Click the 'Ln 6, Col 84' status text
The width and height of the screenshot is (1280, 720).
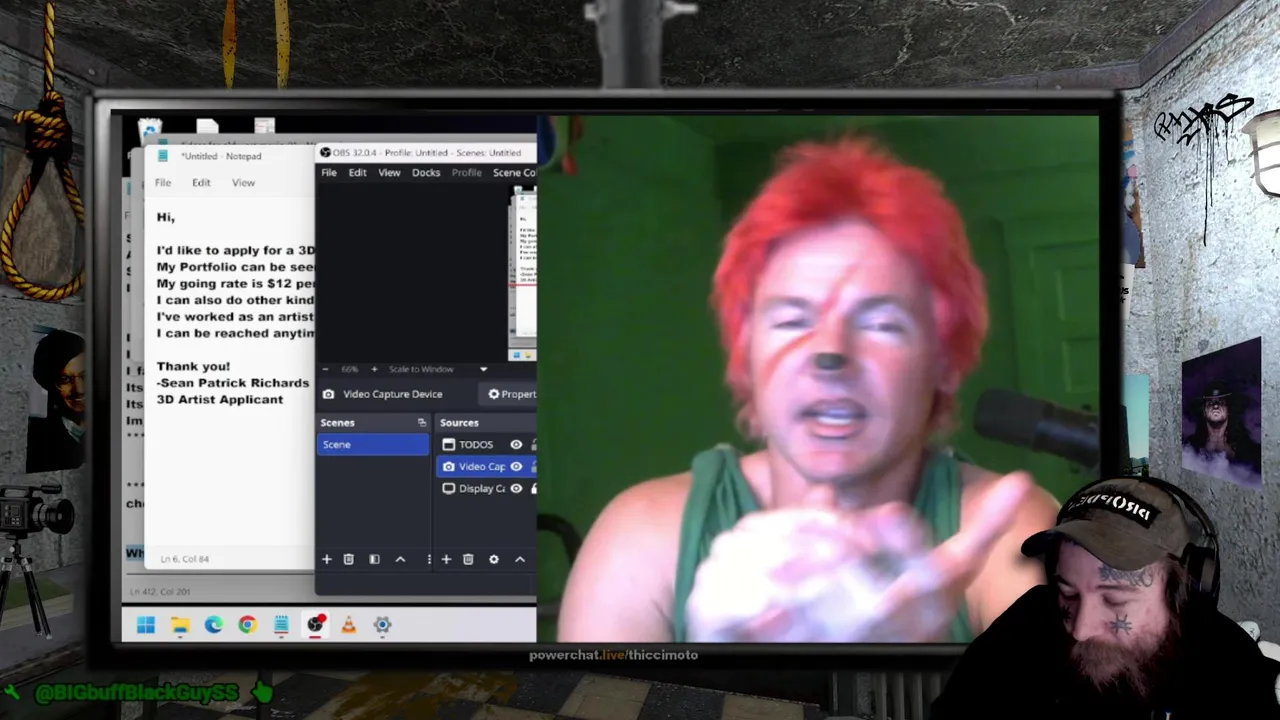click(x=184, y=559)
